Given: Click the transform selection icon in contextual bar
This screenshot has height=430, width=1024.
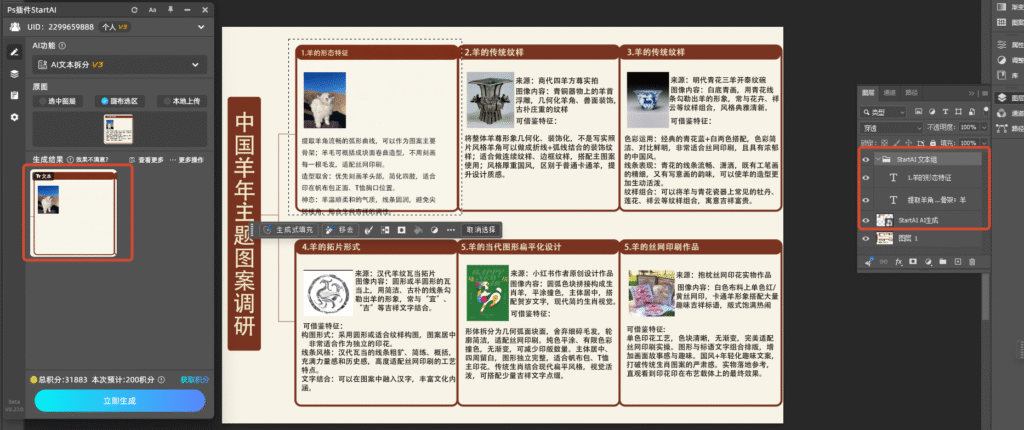Looking at the screenshot, I should [x=385, y=230].
